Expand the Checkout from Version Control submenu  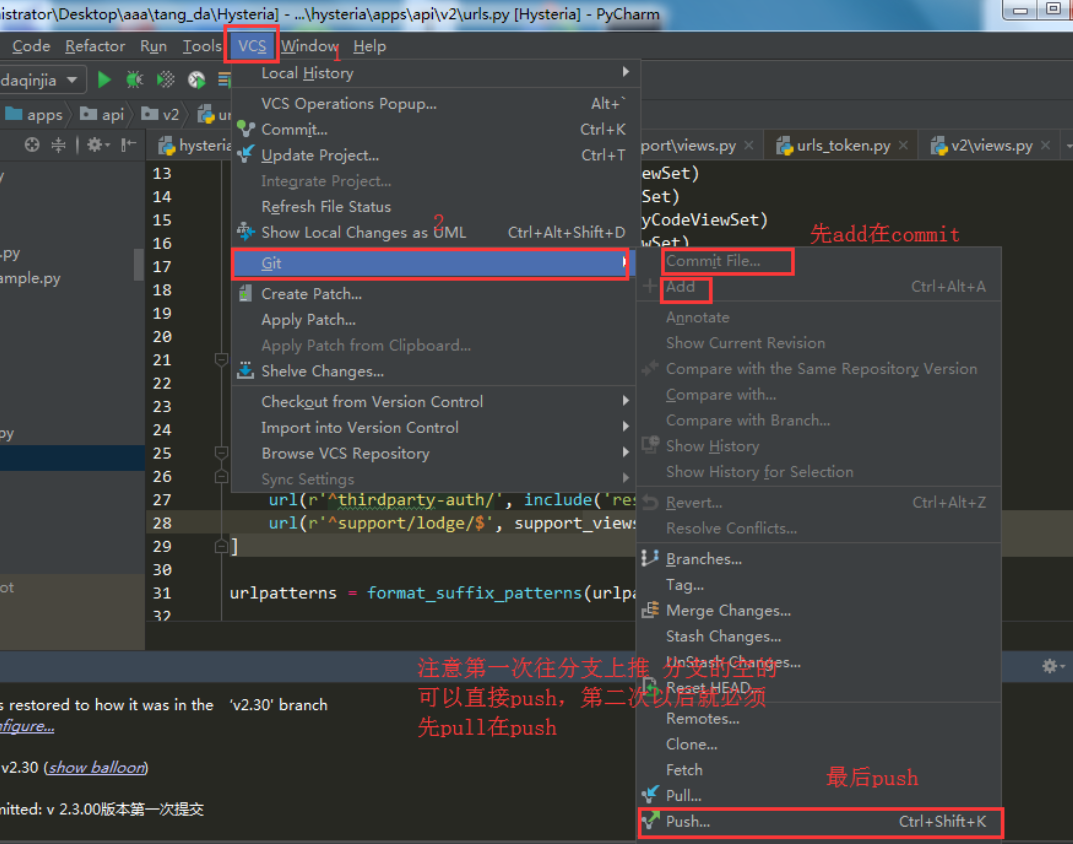click(372, 401)
